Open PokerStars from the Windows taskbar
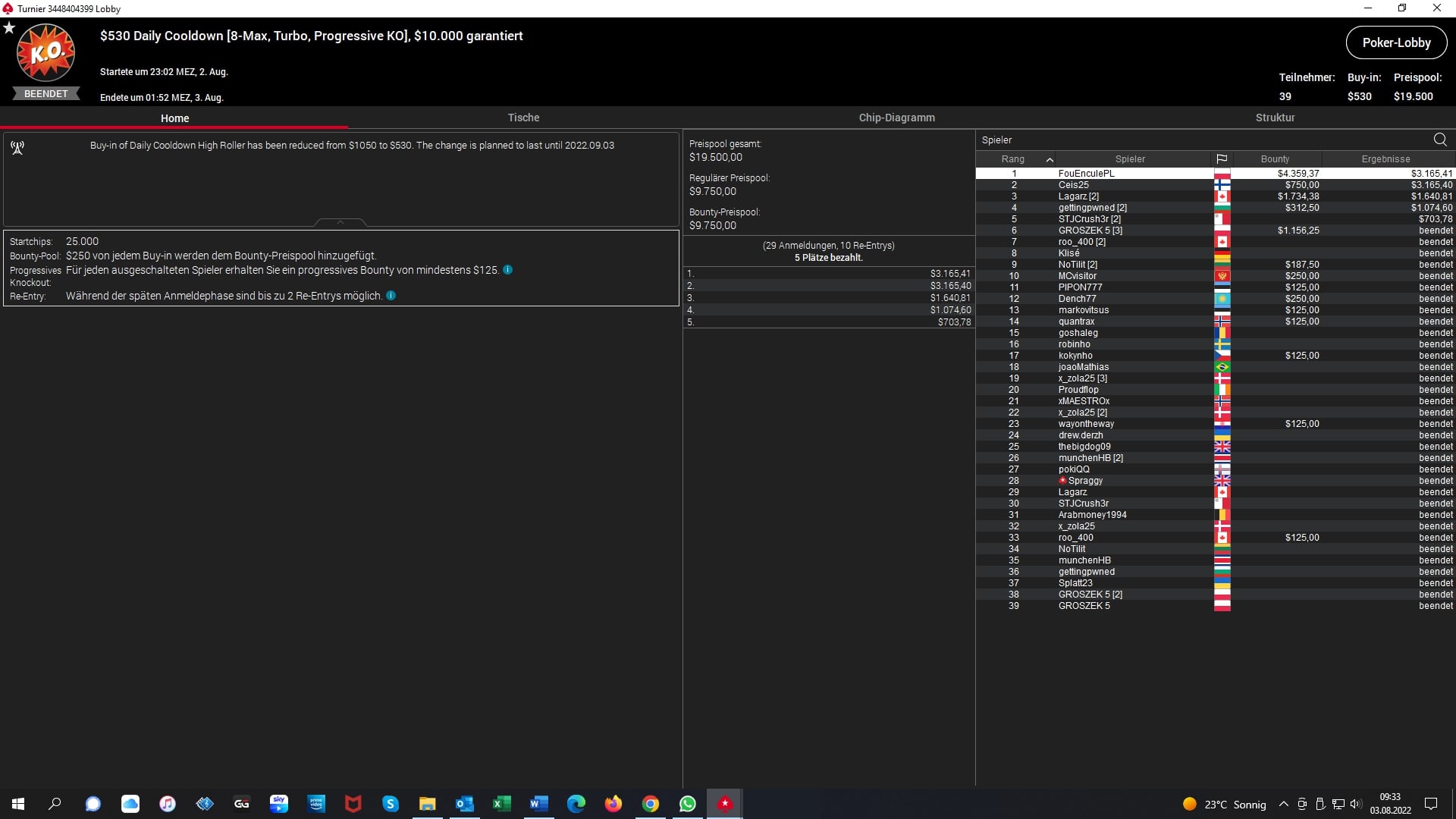 coord(725,804)
